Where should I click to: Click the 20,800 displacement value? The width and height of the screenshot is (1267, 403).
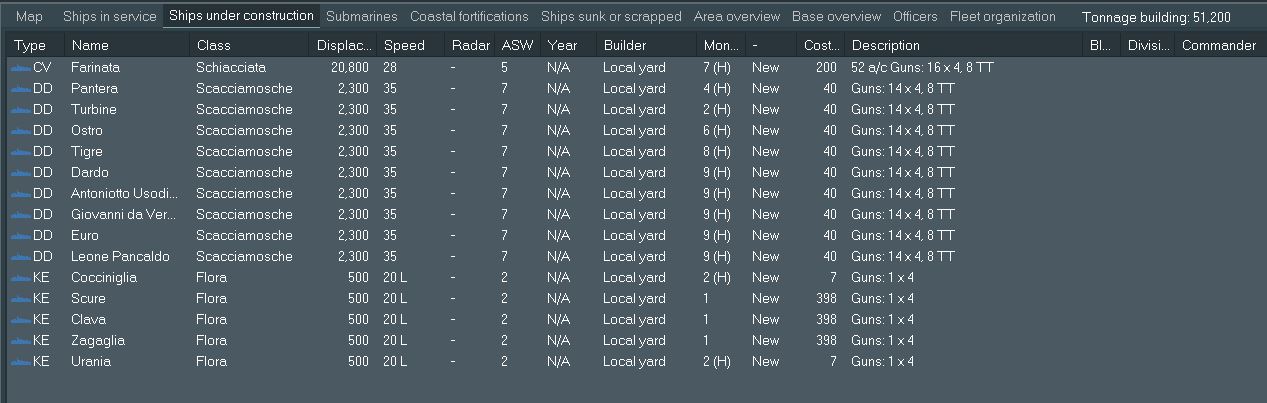click(x=349, y=68)
